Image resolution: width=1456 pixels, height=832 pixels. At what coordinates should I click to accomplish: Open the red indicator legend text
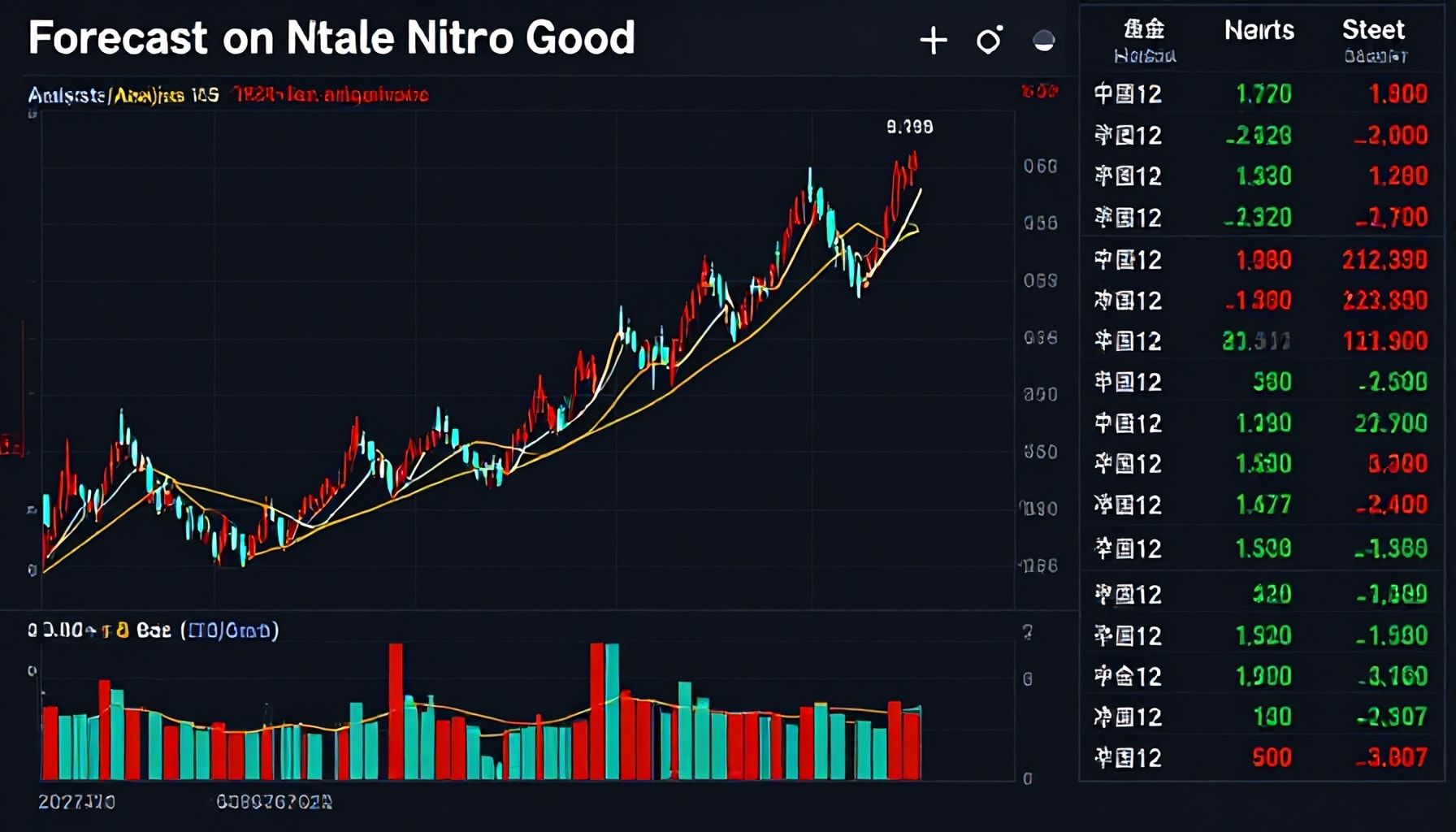coord(330,95)
